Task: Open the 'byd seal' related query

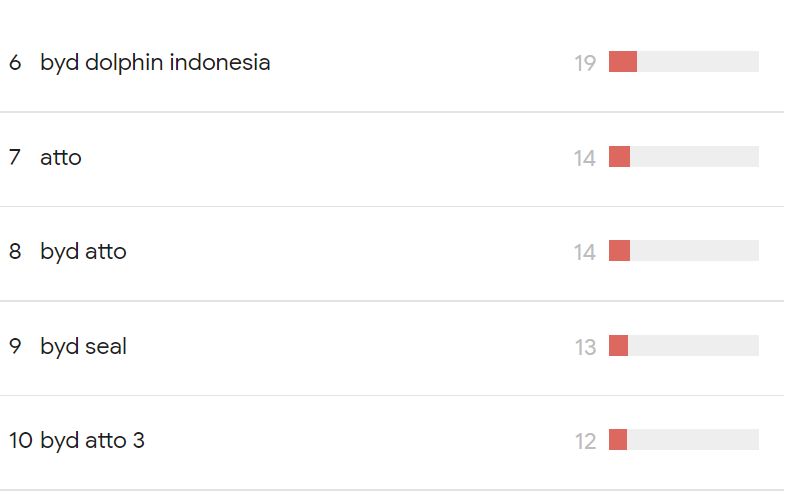Action: click(83, 346)
